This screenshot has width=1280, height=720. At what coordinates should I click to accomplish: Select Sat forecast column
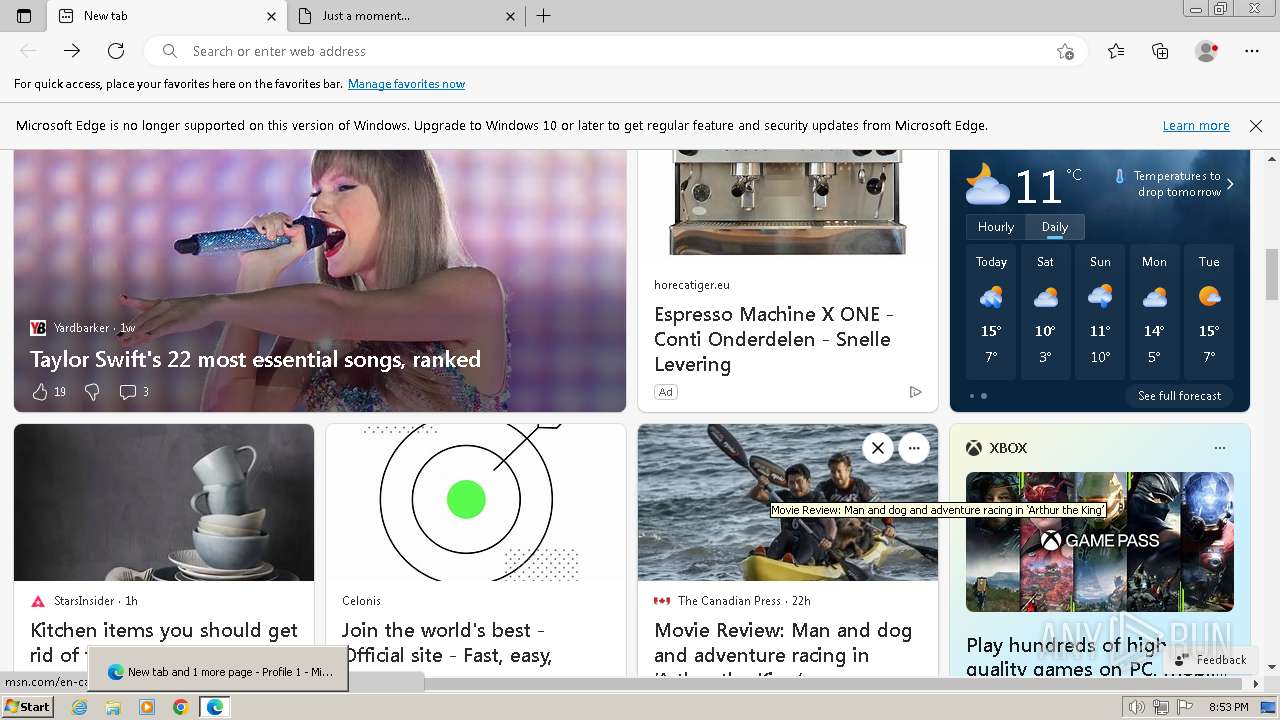pyautogui.click(x=1045, y=312)
